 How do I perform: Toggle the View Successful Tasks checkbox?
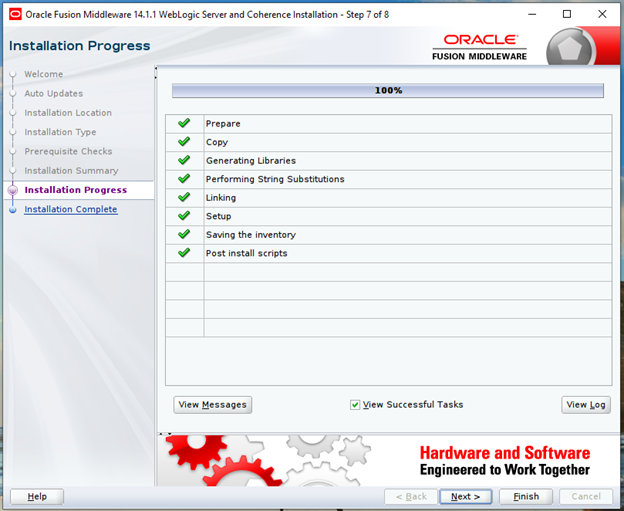(355, 405)
